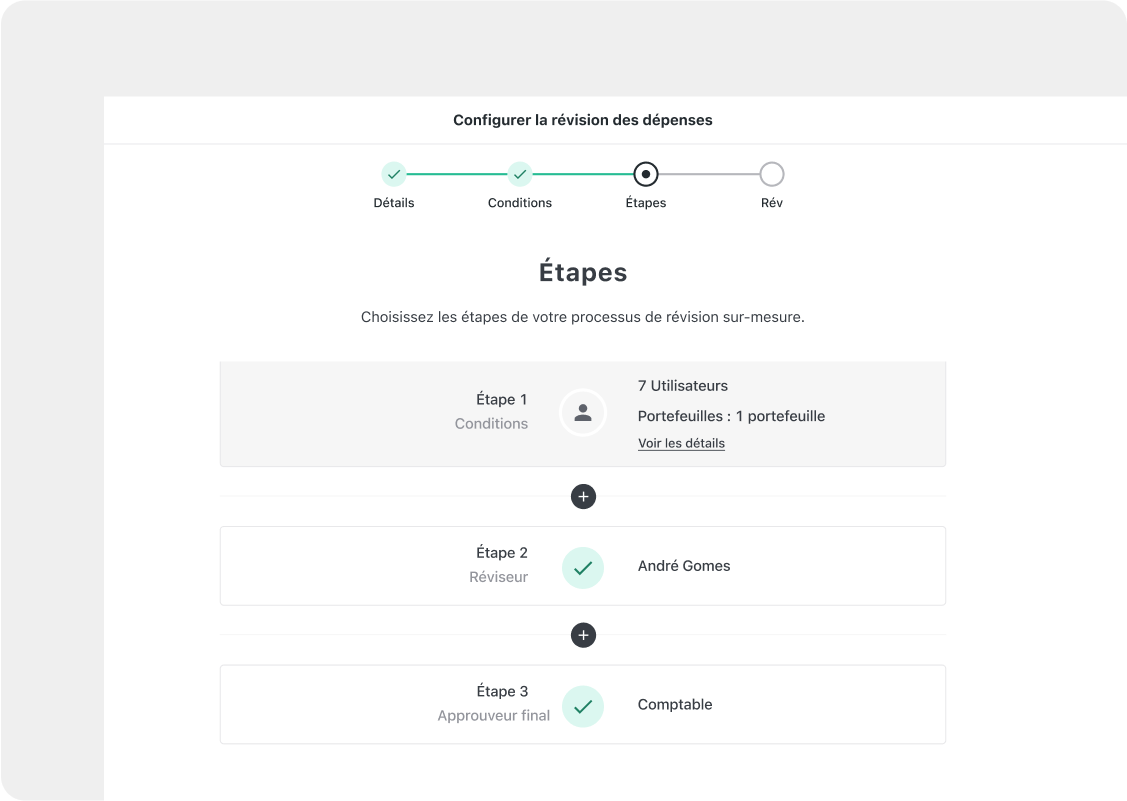Go to the Détails step label
1127x801 pixels.
point(394,203)
